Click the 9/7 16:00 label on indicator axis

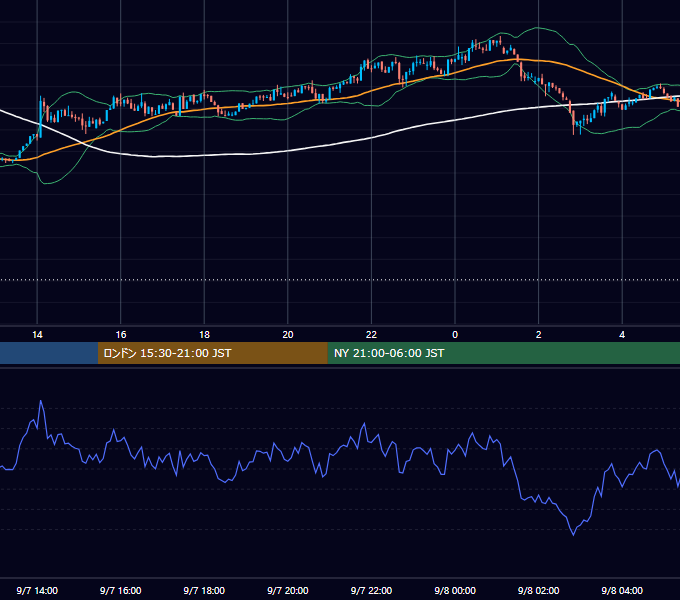121,590
